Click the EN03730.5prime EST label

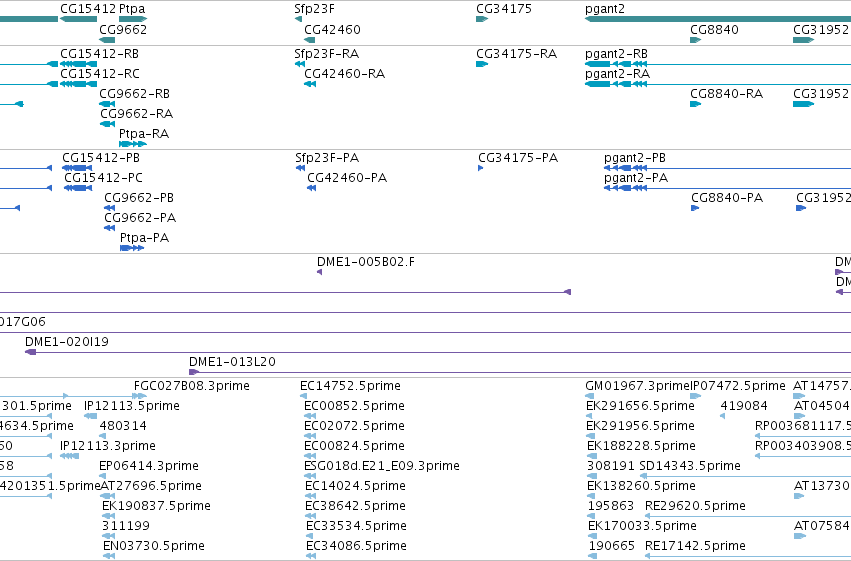154,546
